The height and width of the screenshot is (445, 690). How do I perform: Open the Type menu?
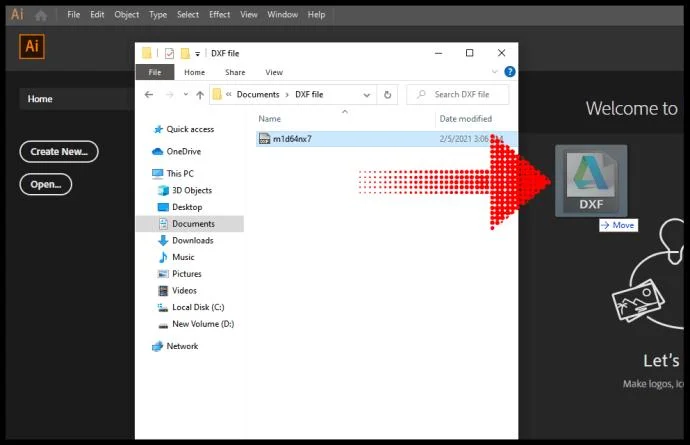coord(158,15)
